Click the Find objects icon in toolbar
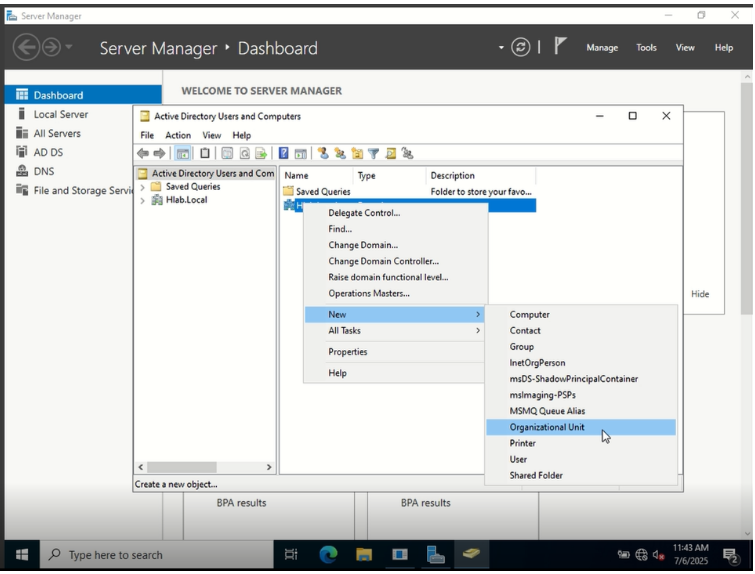755x574 pixels. 391,154
